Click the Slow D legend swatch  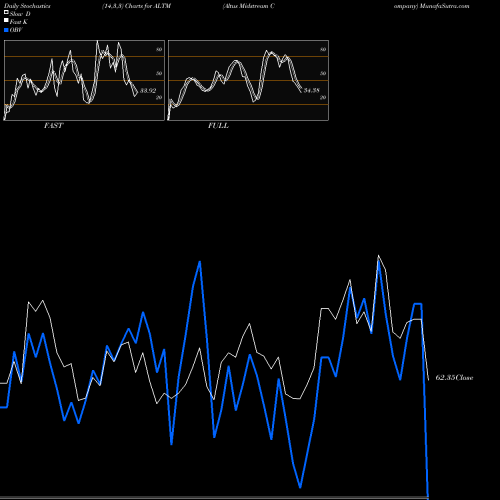[x=6, y=13]
